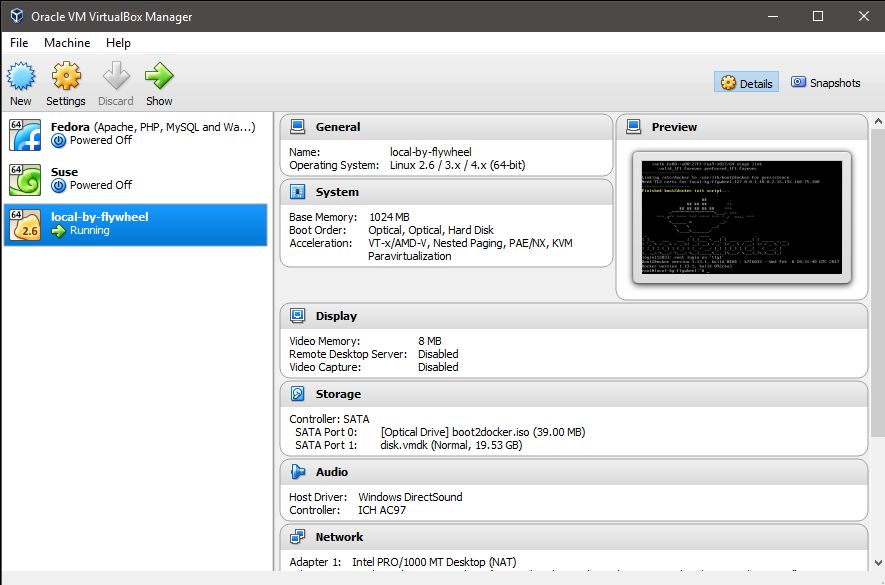Open the General section header
Screen dimensions: 885x585
(x=446, y=127)
